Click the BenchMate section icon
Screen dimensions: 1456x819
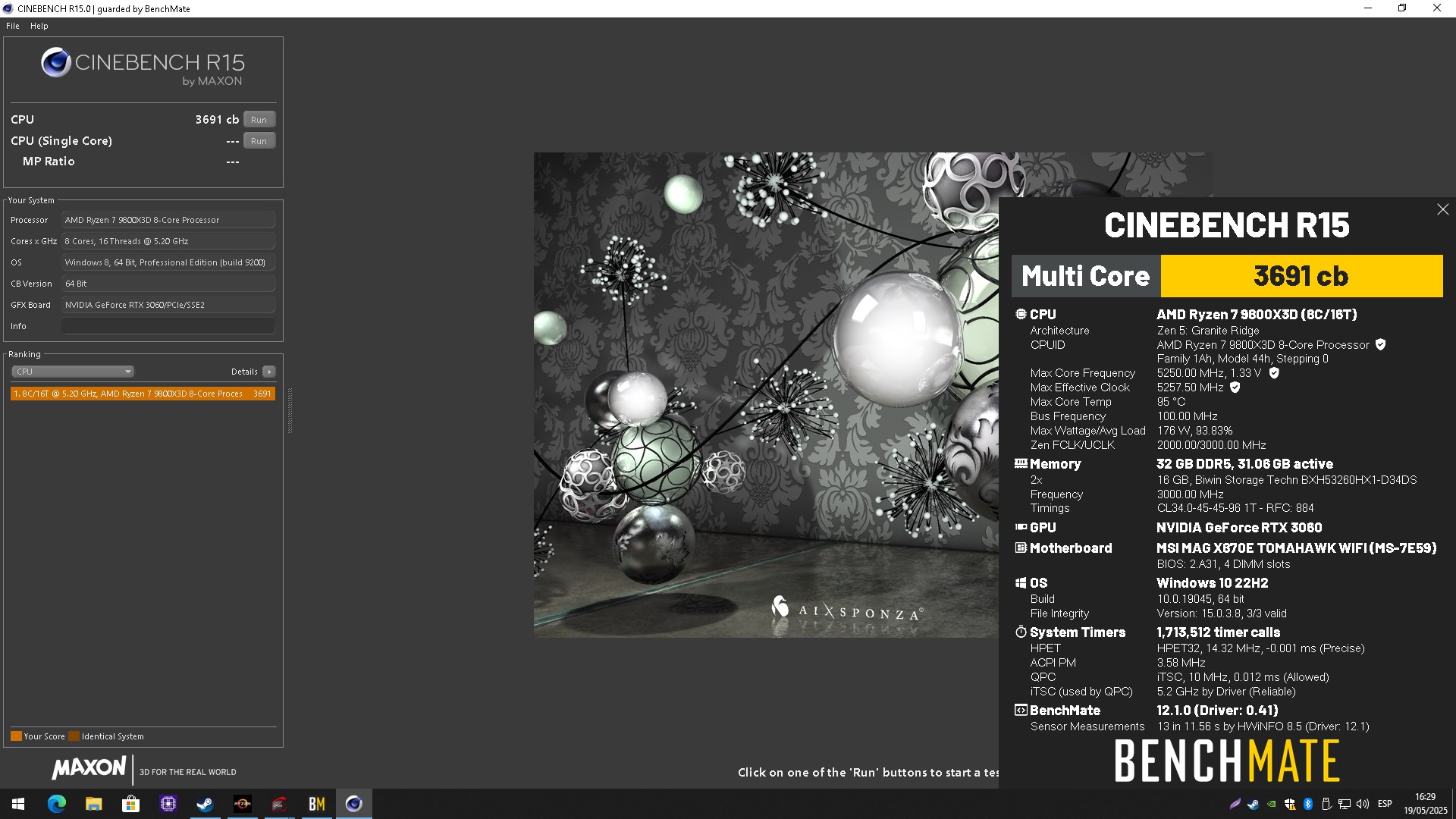(x=1021, y=711)
